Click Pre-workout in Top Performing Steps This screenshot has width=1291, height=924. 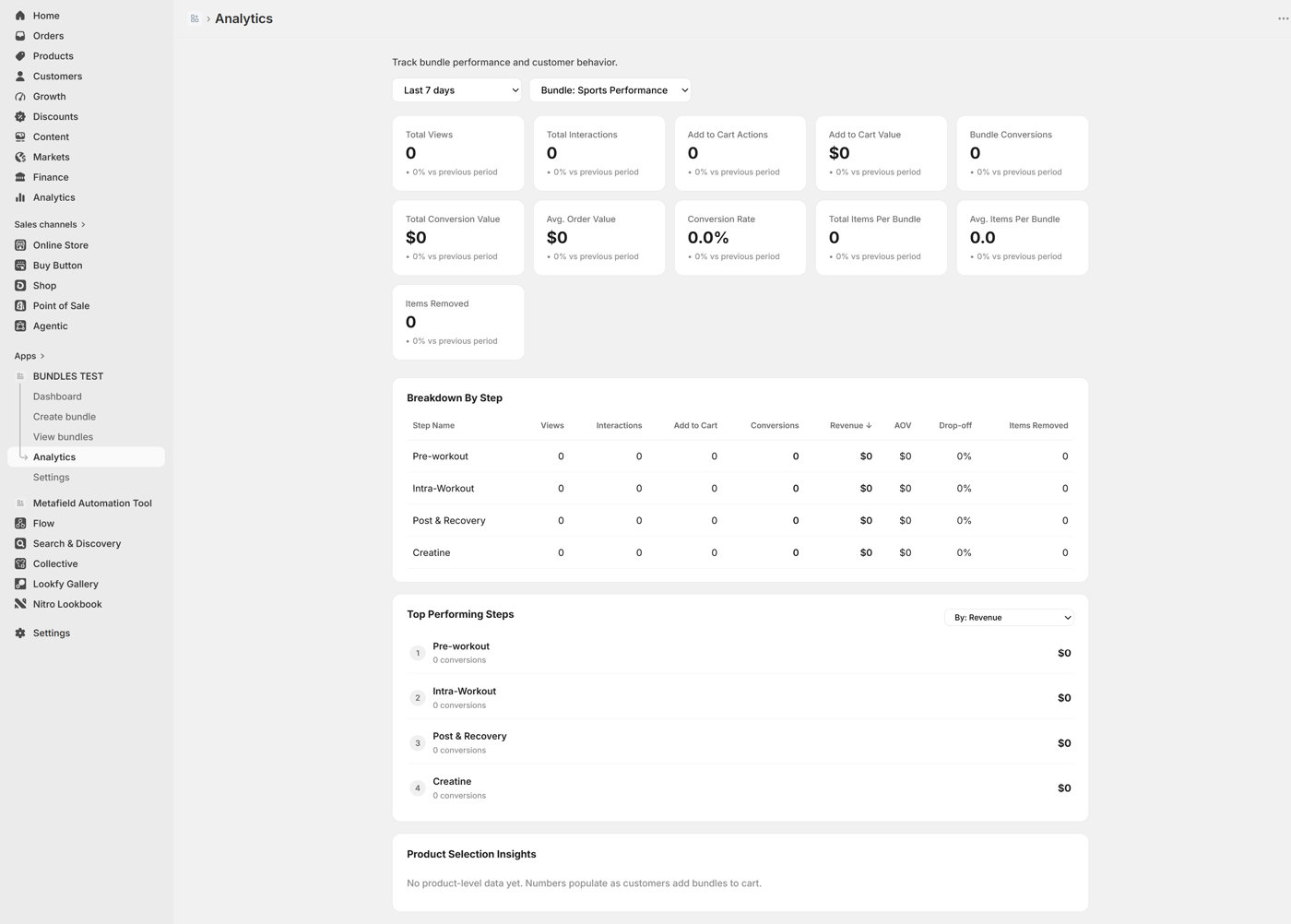(740, 653)
